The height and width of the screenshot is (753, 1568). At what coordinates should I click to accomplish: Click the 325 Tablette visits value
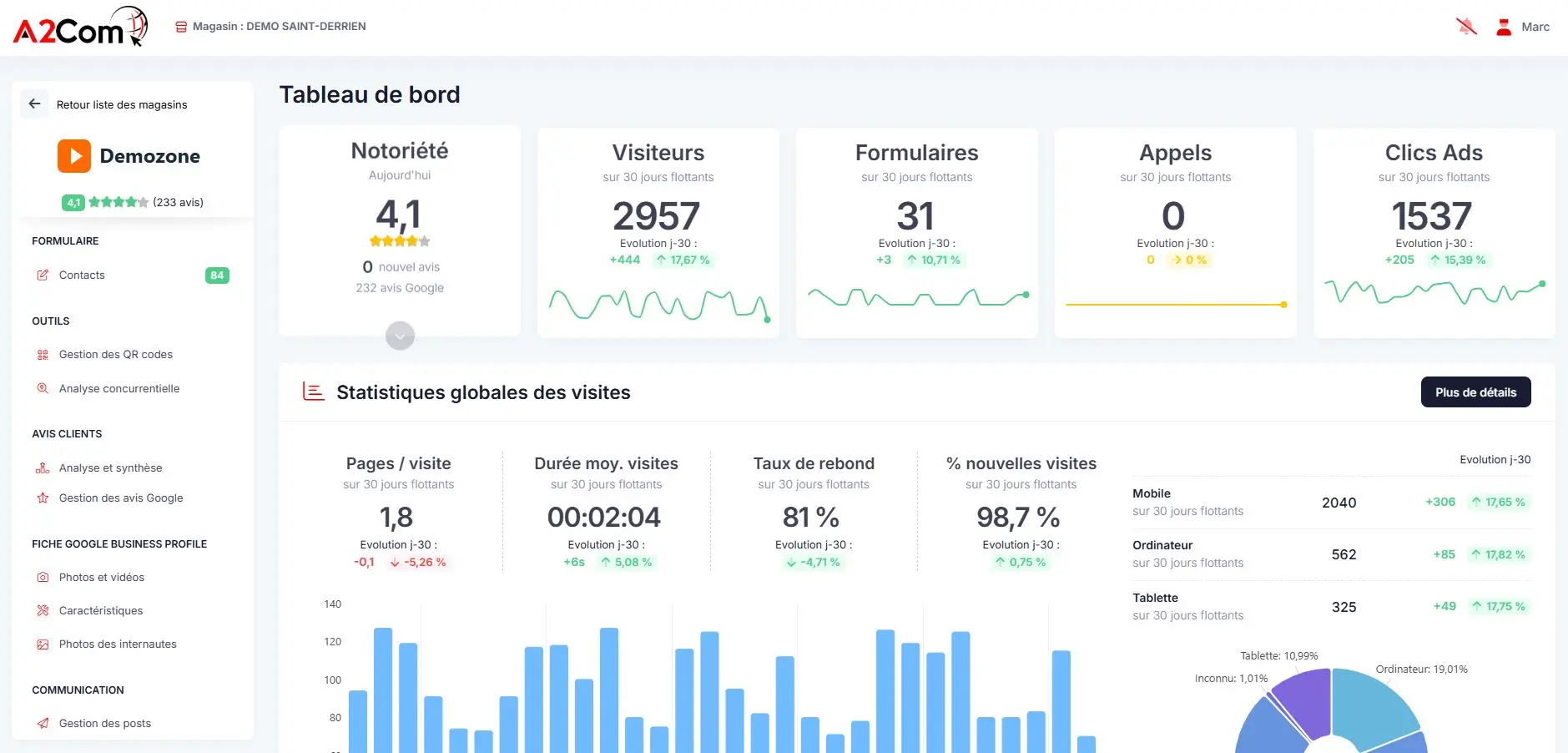click(x=1344, y=607)
